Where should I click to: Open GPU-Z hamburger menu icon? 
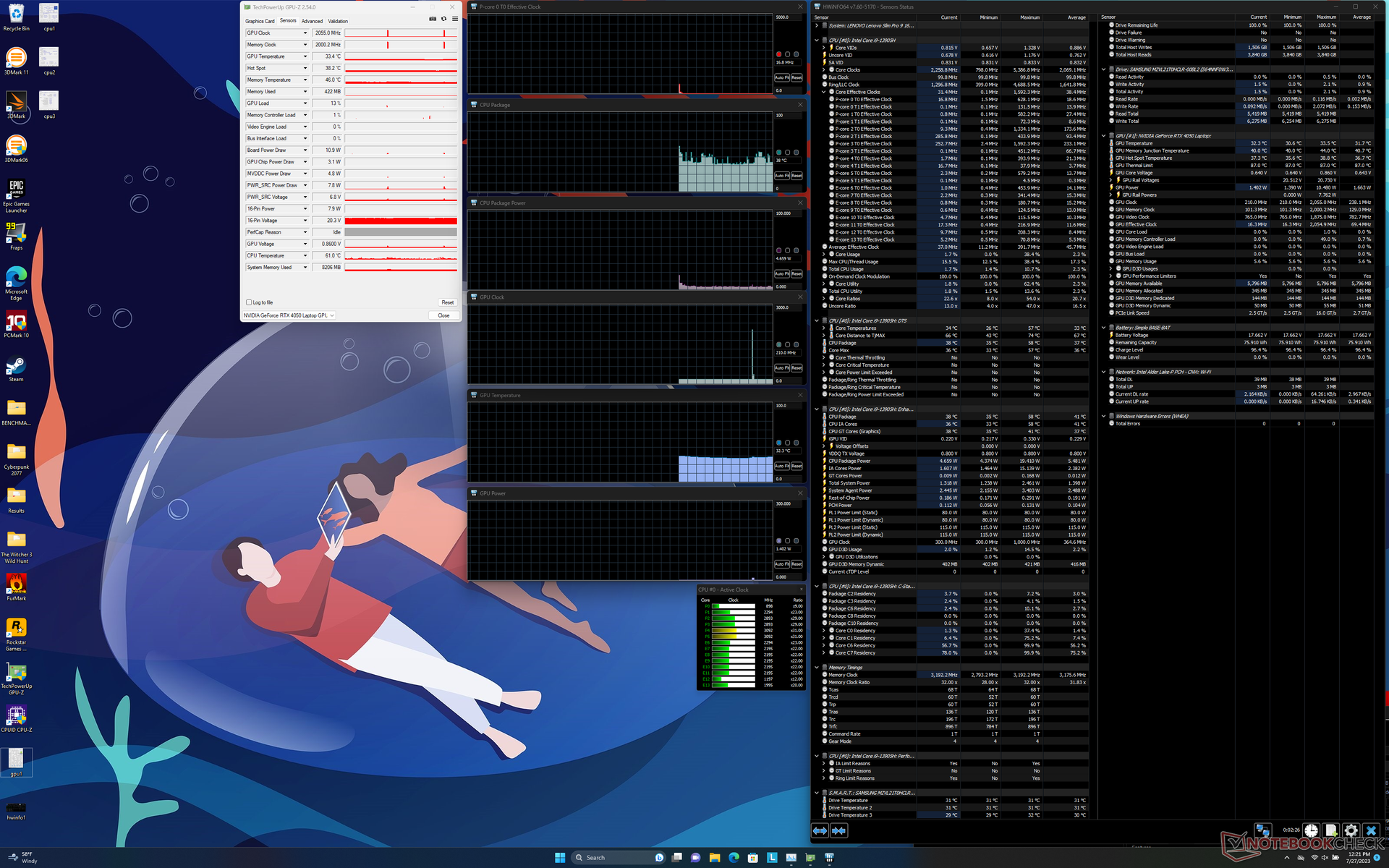click(455, 19)
